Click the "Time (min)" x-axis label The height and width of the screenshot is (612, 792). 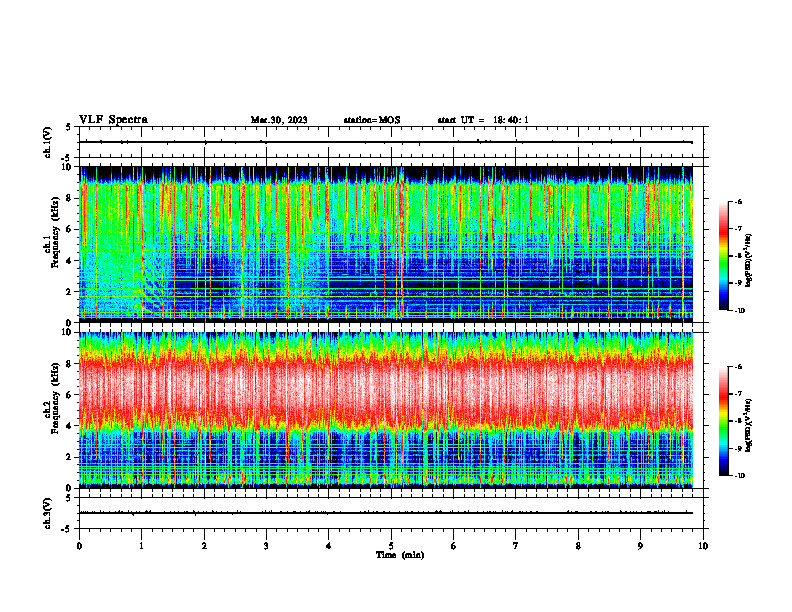pos(400,555)
